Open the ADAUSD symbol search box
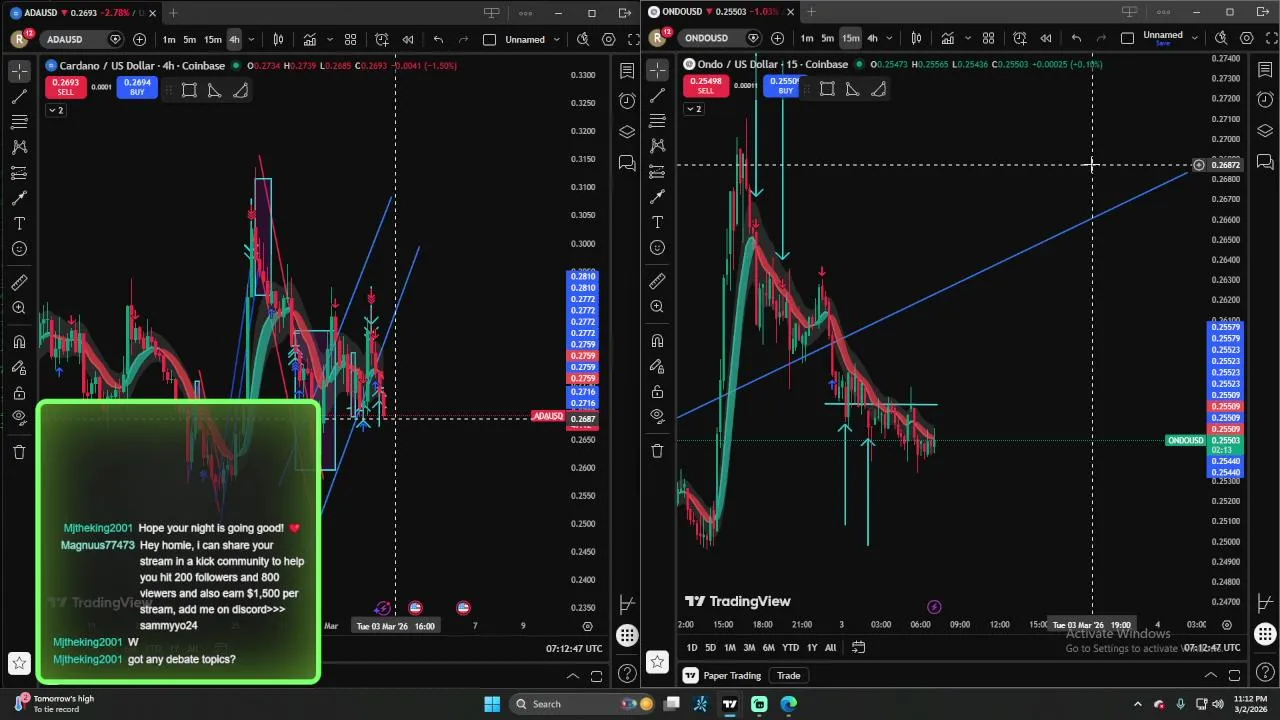The width and height of the screenshot is (1280, 720). (x=78, y=39)
